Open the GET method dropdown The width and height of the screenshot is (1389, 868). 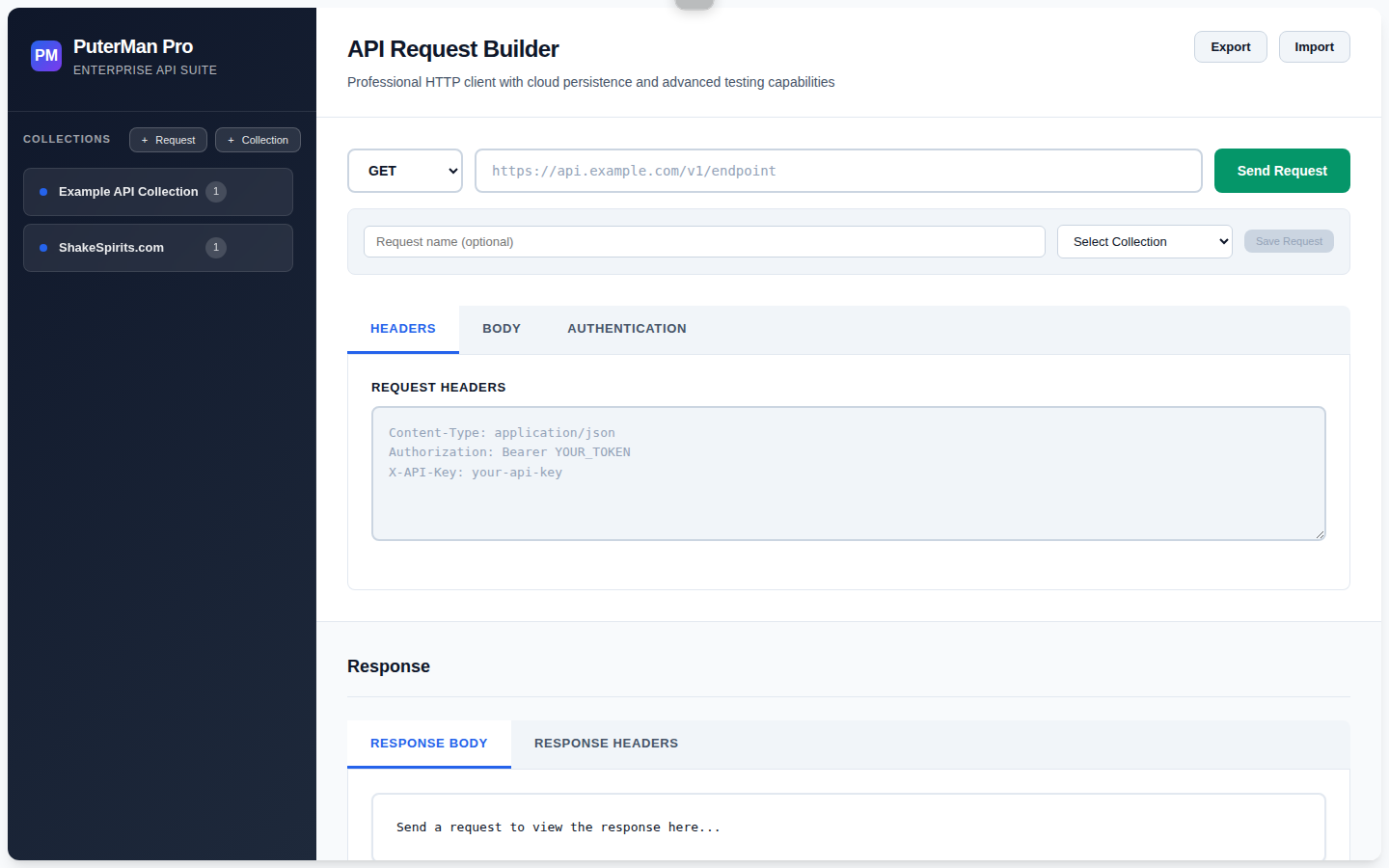[x=405, y=171]
